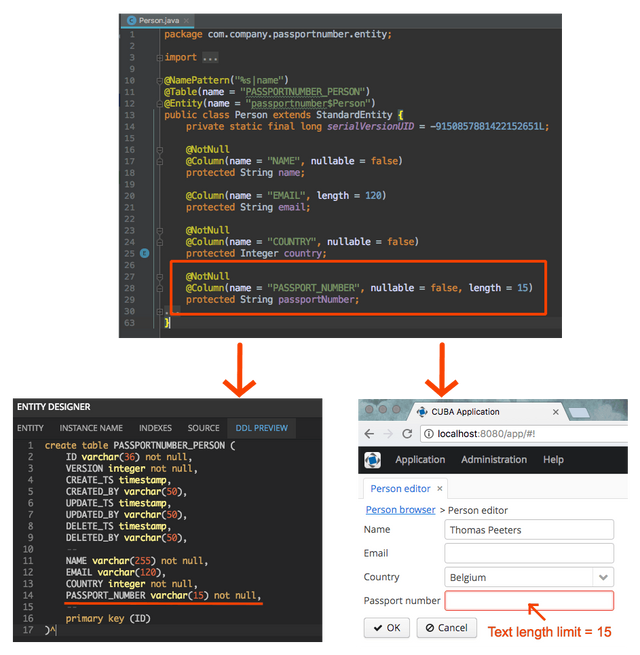Focus the localhost:8080 address bar
Viewport: 640px width, 655px height.
(x=523, y=434)
